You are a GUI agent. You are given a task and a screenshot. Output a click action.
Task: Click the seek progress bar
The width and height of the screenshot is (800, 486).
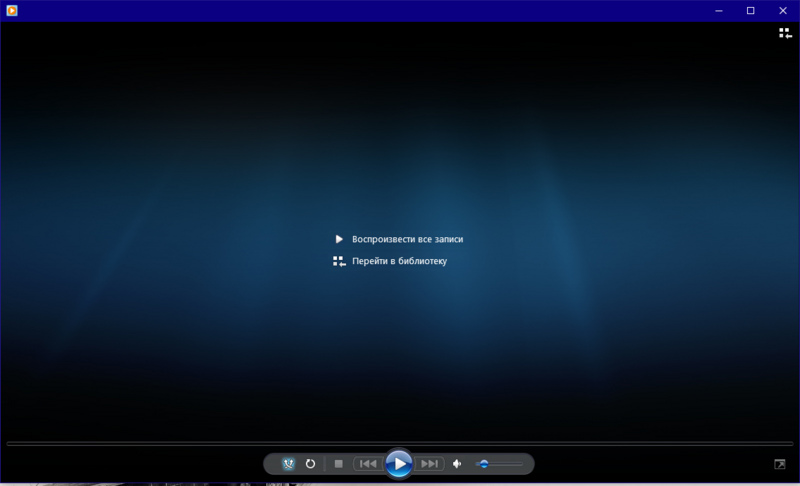pos(399,444)
